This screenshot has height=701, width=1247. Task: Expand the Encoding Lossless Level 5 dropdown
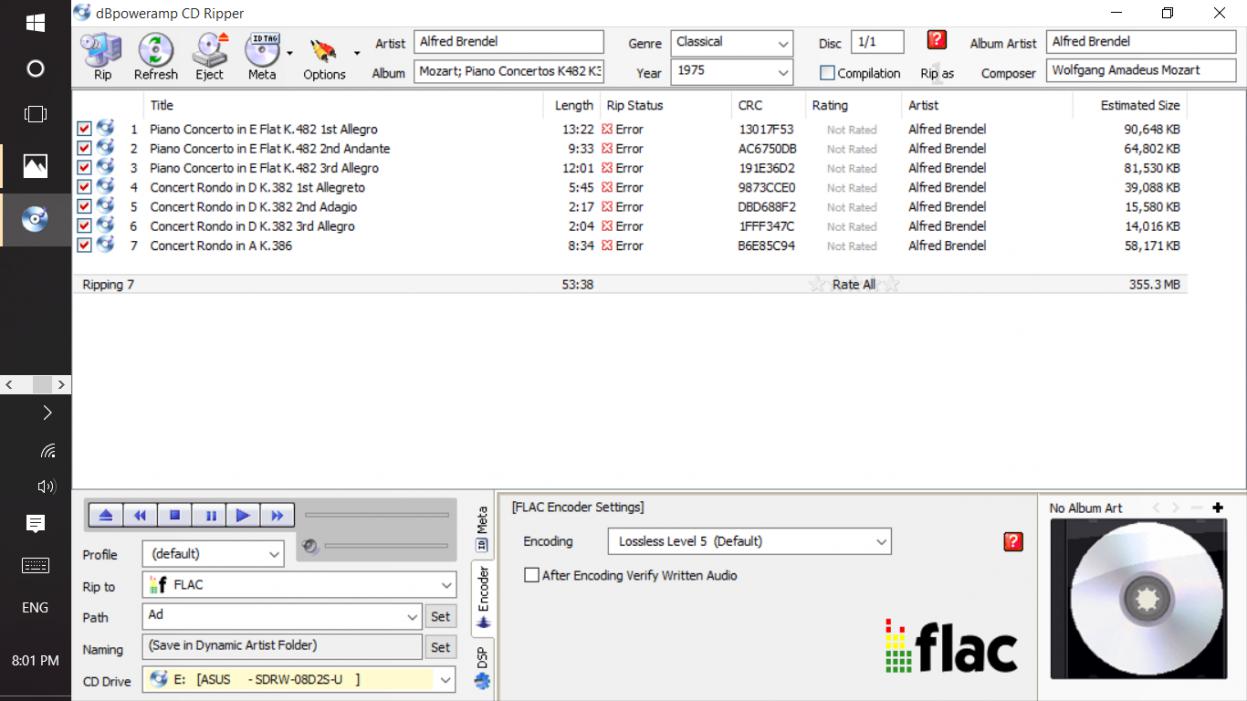tap(880, 542)
